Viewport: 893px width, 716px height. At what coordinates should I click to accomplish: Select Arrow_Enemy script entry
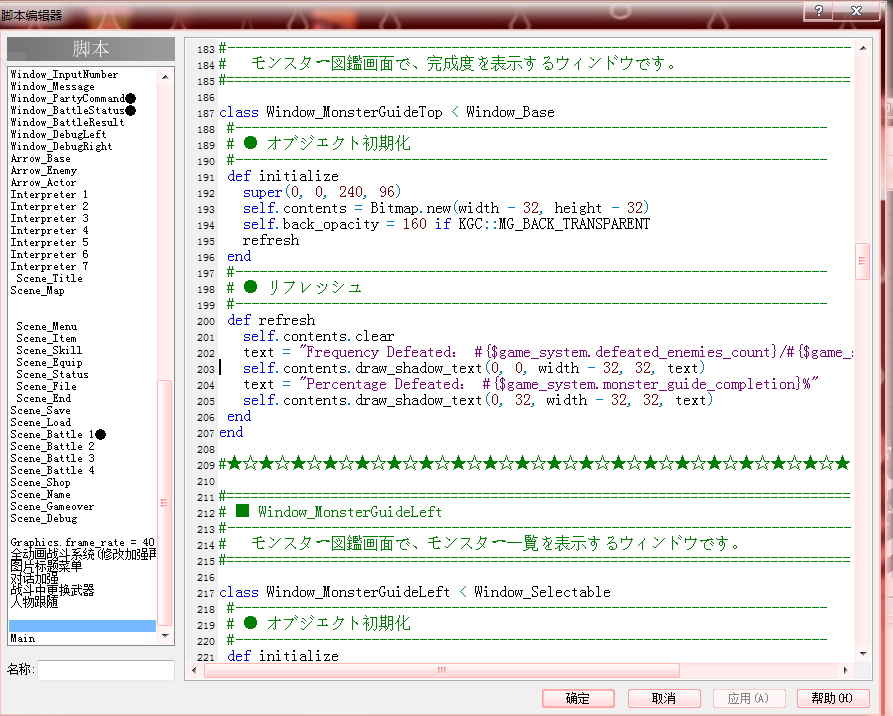coord(43,170)
